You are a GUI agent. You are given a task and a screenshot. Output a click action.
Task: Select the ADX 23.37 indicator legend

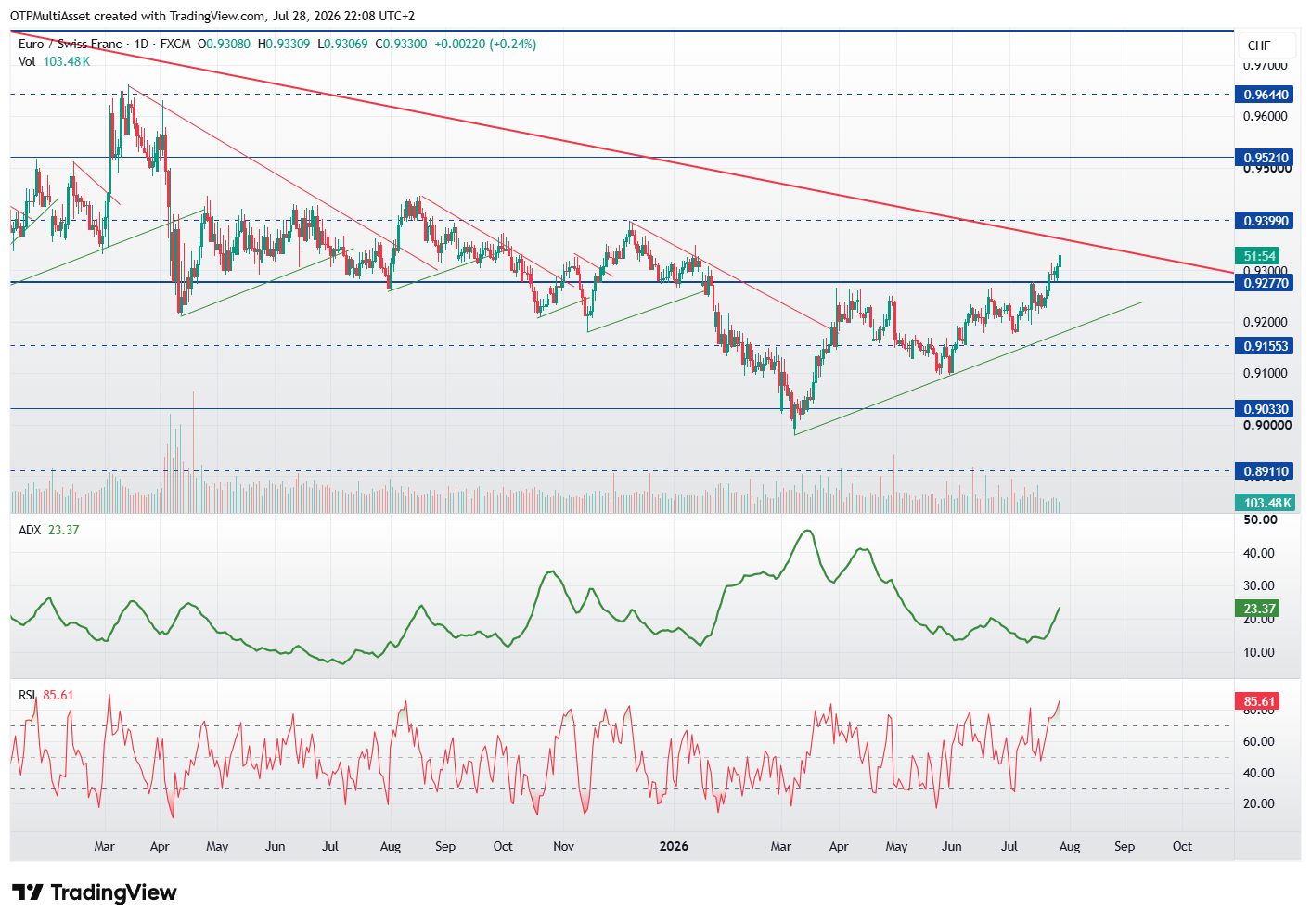click(48, 530)
